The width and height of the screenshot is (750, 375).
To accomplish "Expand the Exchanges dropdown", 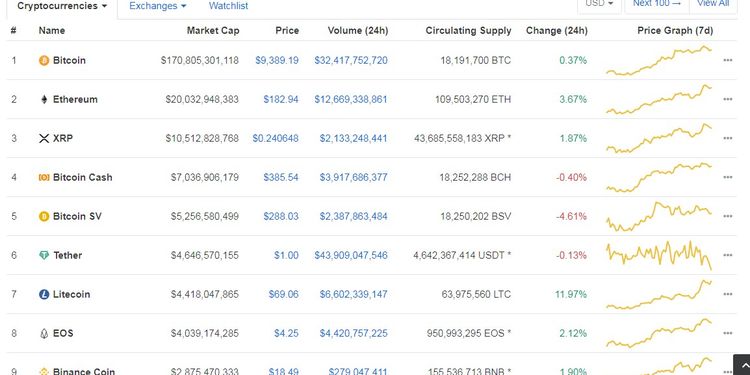I will click(158, 6).
